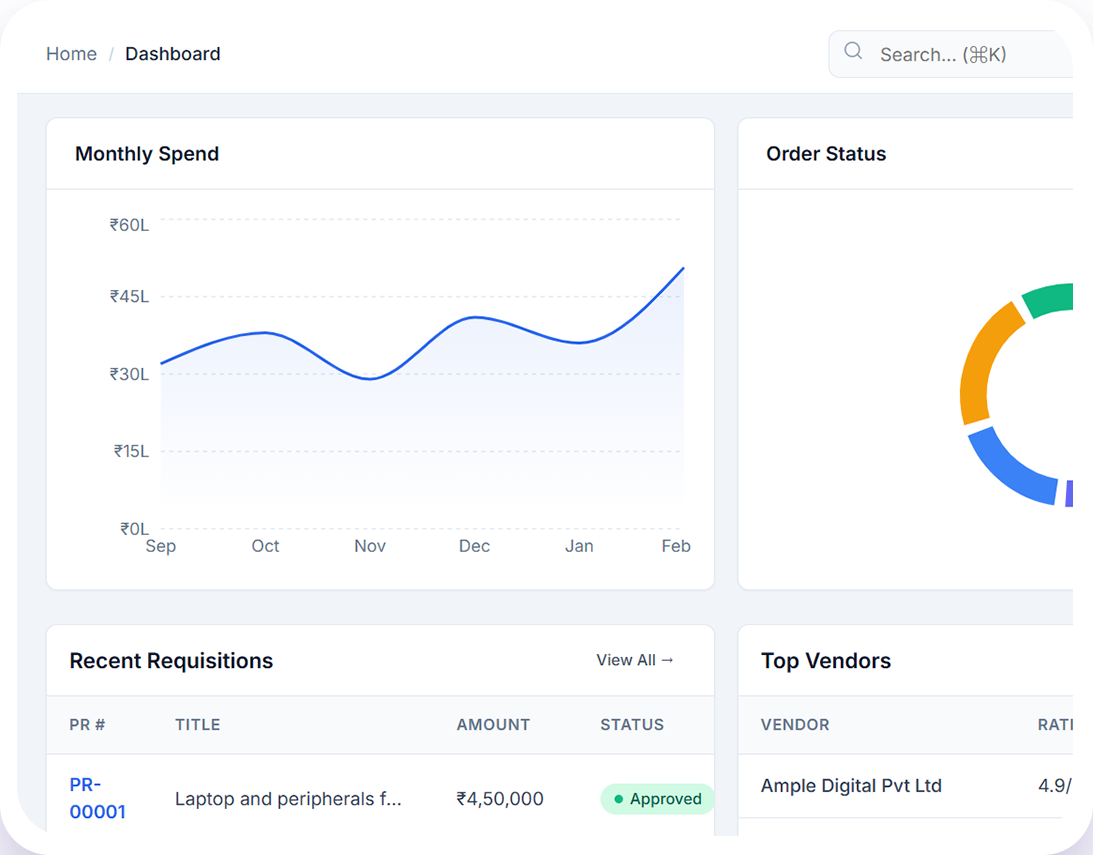Open requisition PR-00001
This screenshot has height=855, width=1093.
97,798
